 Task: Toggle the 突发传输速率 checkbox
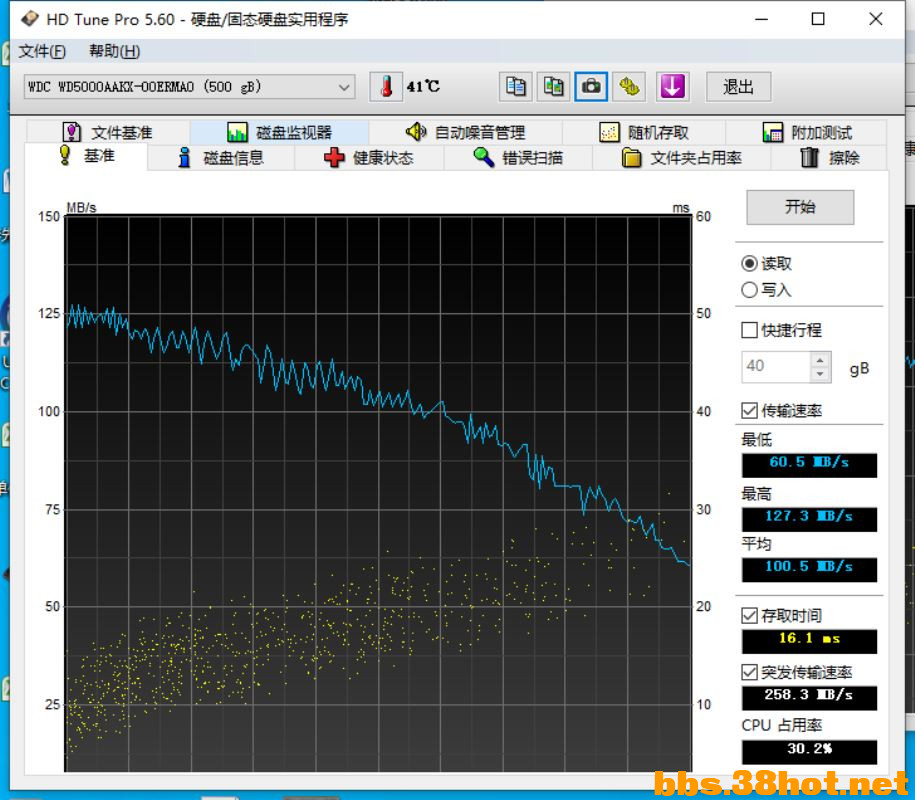pyautogui.click(x=749, y=672)
